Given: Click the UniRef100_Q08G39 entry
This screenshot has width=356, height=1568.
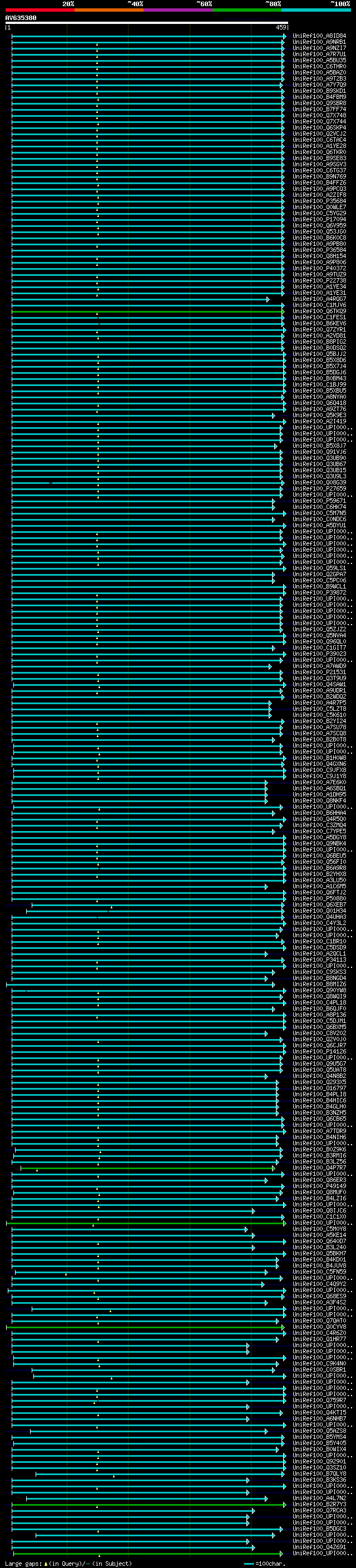Looking at the screenshot, I should pos(319,483).
